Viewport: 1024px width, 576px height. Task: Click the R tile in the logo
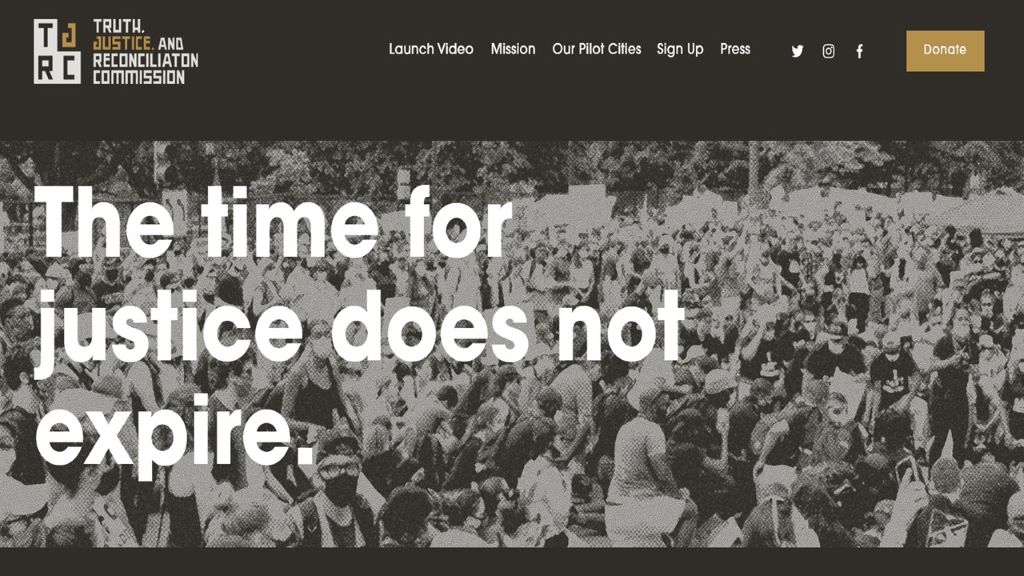coord(45,67)
